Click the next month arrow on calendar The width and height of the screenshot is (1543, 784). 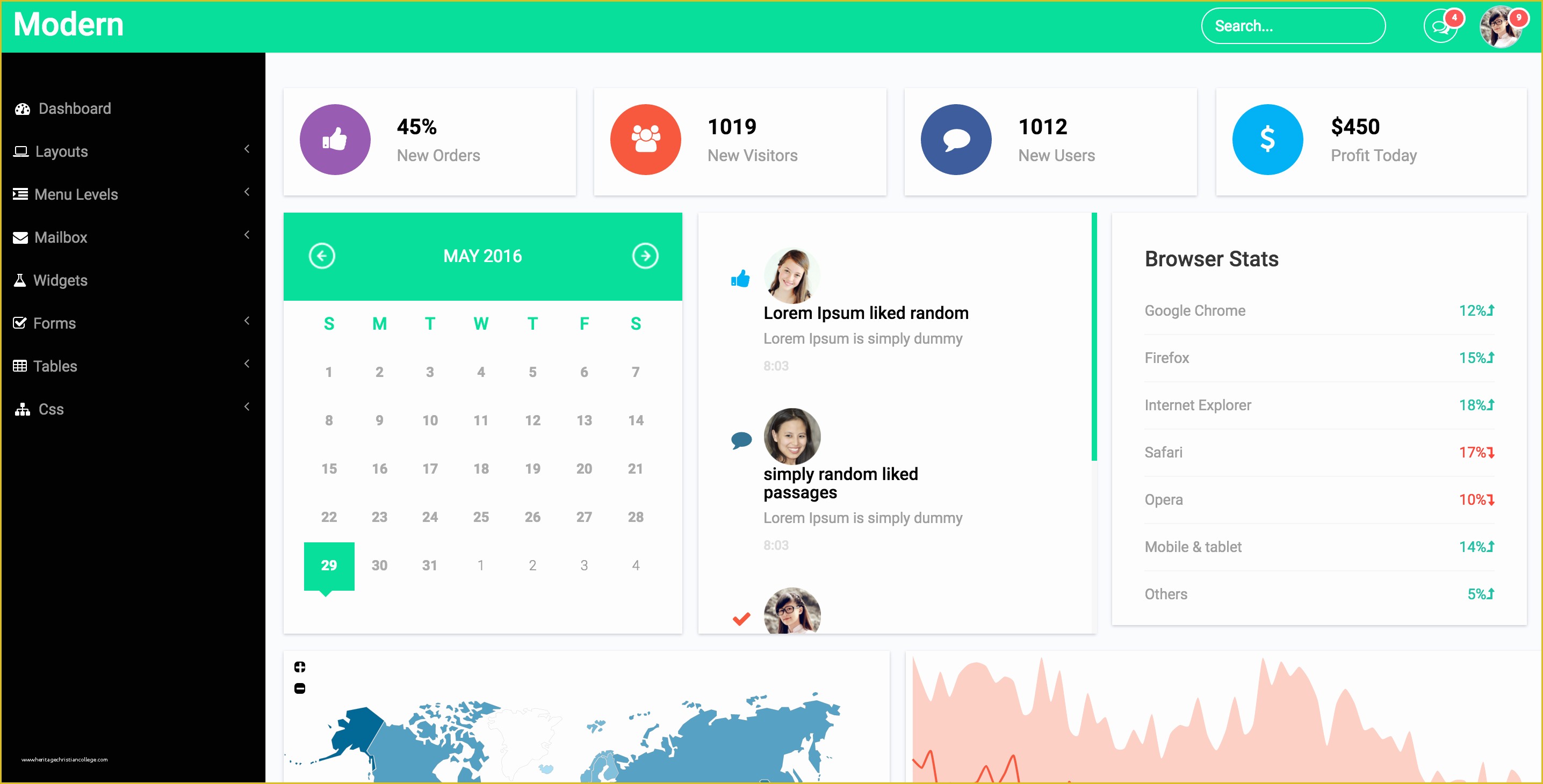647,256
